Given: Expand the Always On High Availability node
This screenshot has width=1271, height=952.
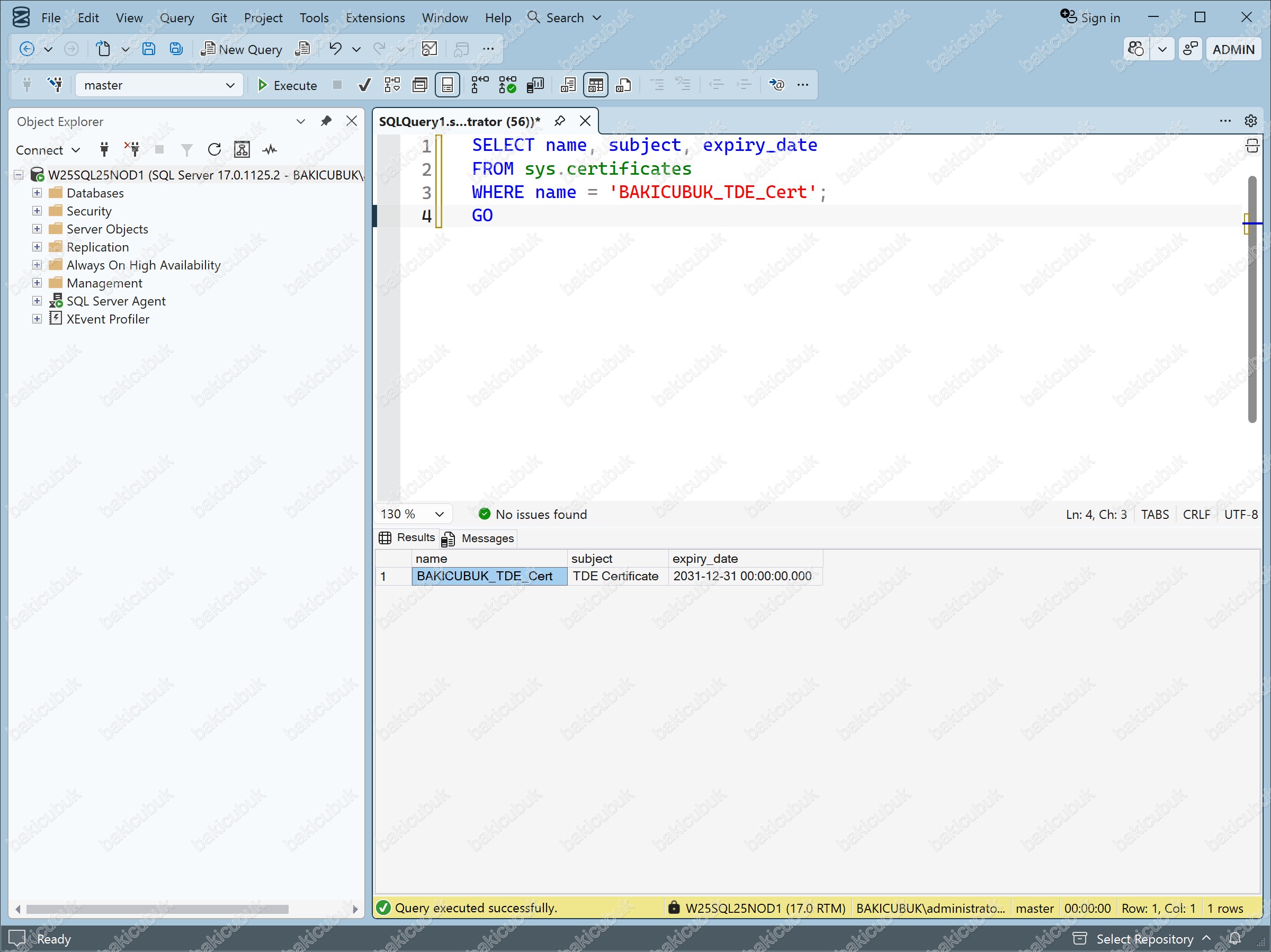Looking at the screenshot, I should click(37, 265).
